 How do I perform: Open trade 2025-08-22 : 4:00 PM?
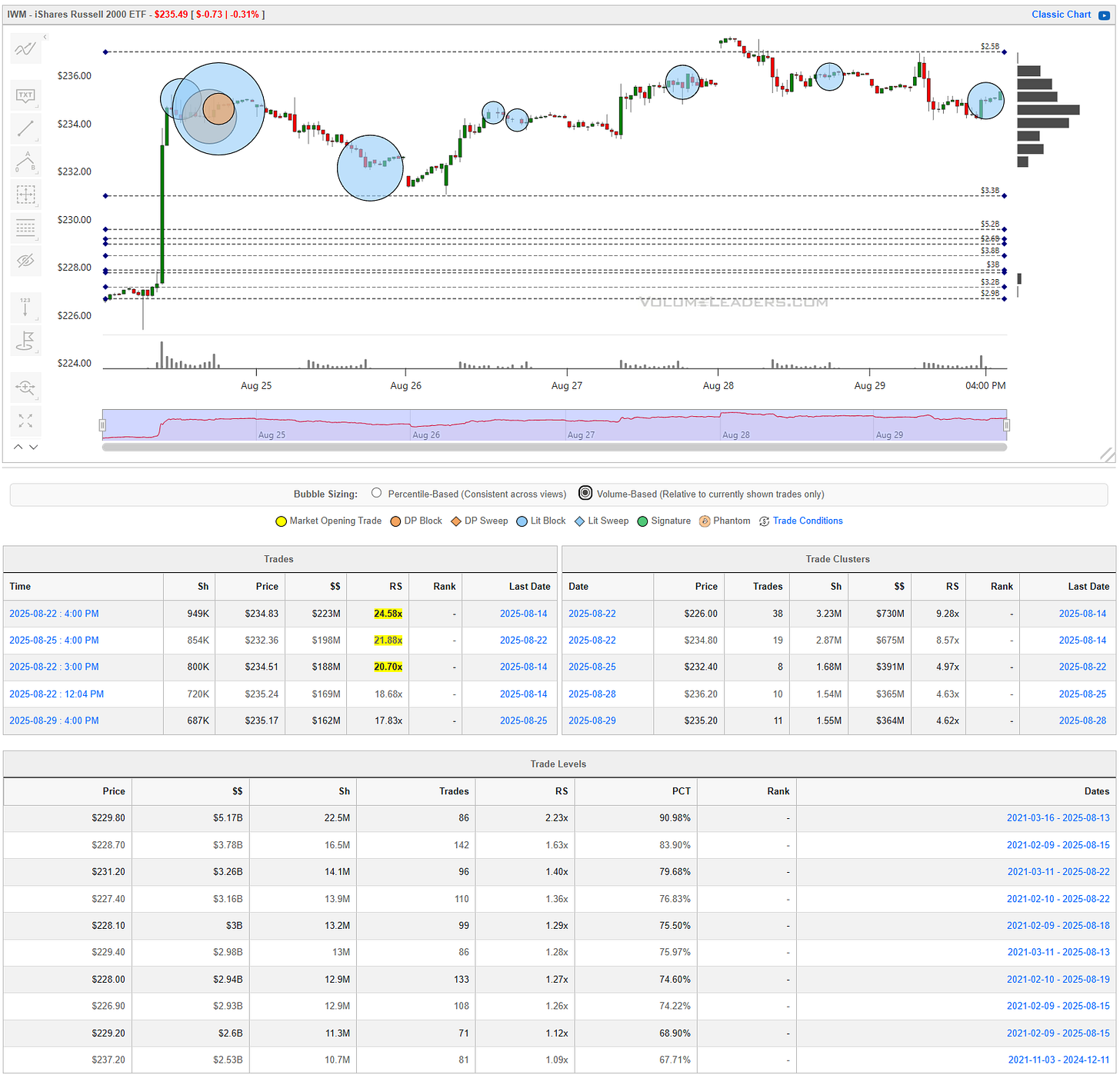click(54, 614)
